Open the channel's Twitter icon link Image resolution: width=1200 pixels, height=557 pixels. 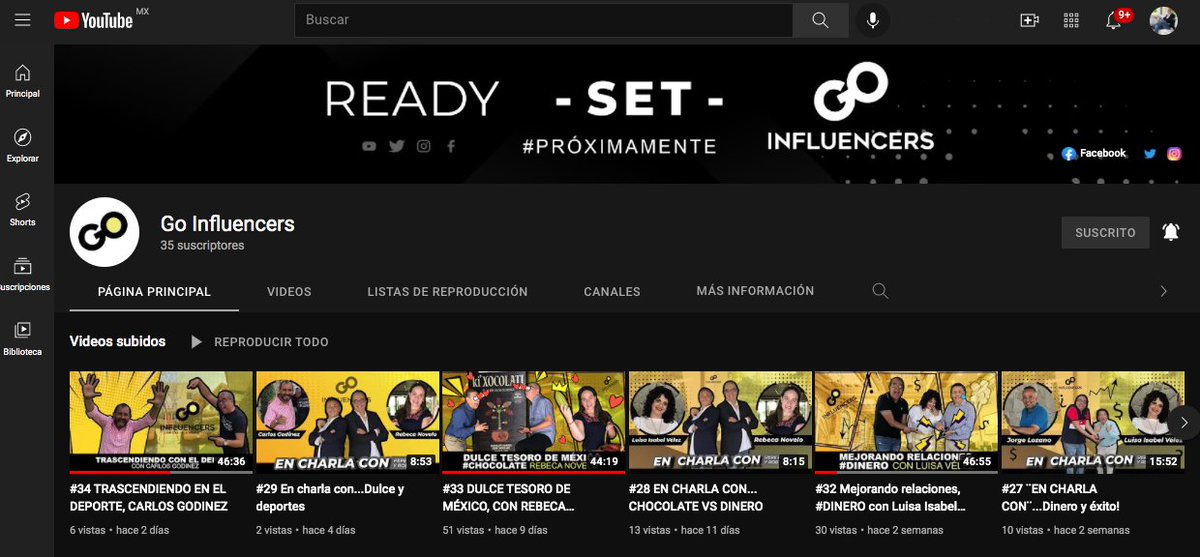[x=1150, y=154]
